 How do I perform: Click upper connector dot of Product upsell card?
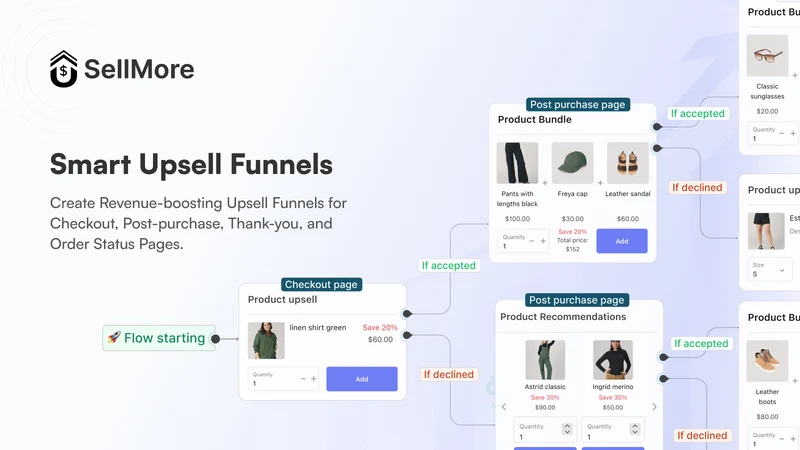click(407, 314)
